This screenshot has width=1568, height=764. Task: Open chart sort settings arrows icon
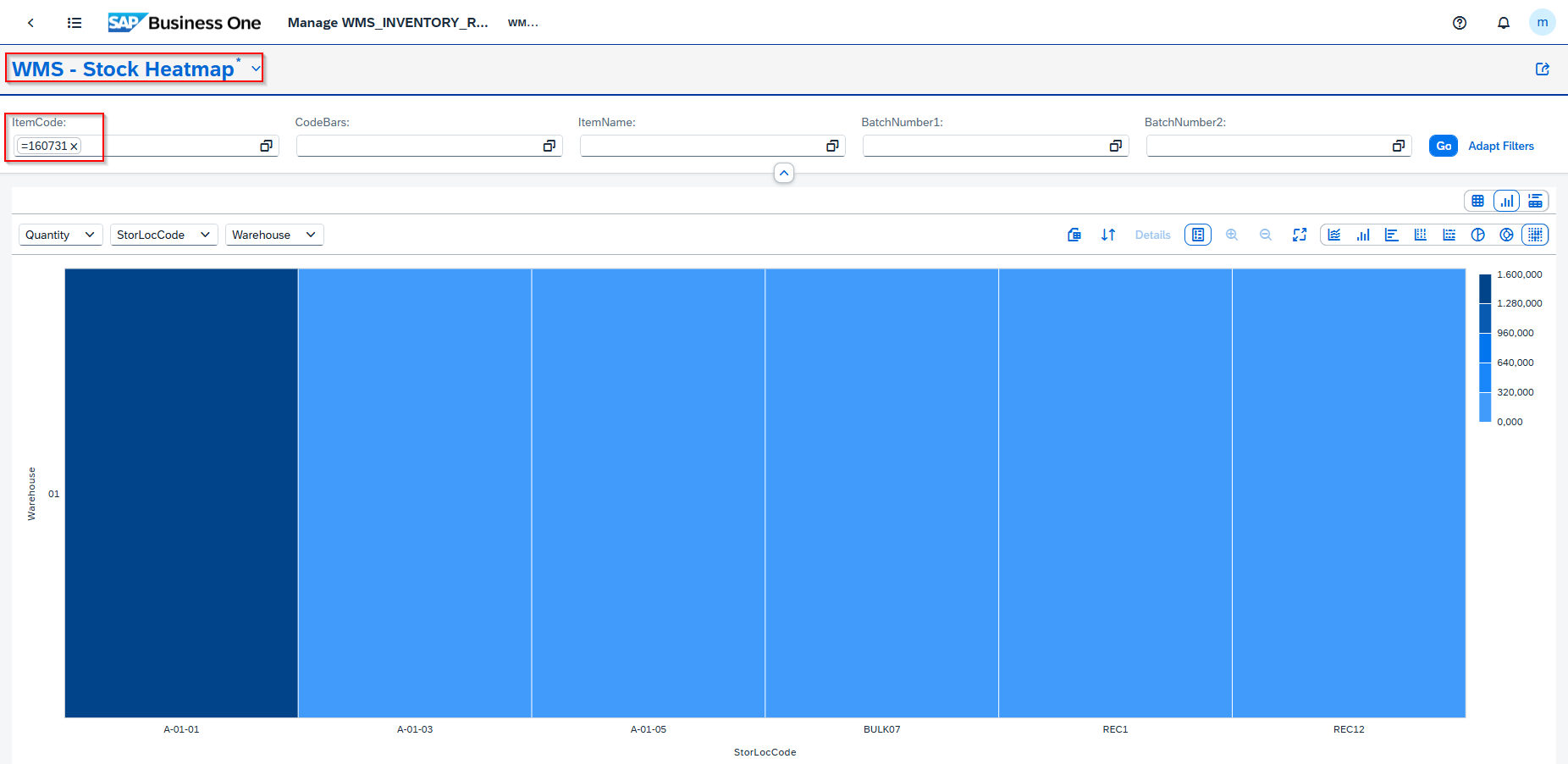[x=1108, y=235]
